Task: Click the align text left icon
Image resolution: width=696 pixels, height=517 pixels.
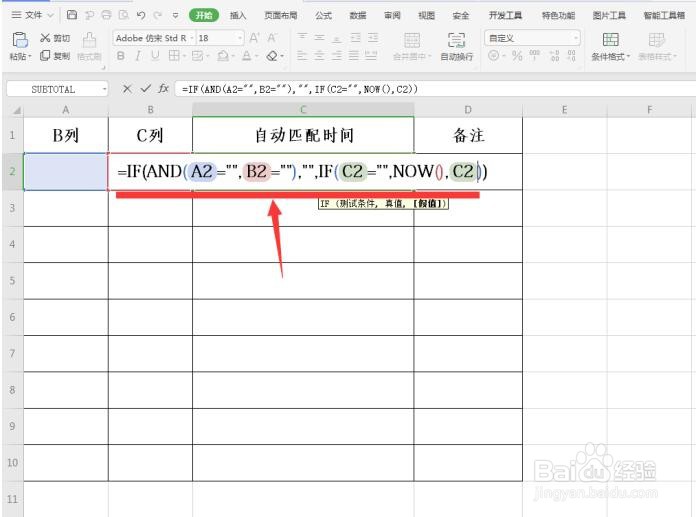Action: pyautogui.click(x=302, y=56)
